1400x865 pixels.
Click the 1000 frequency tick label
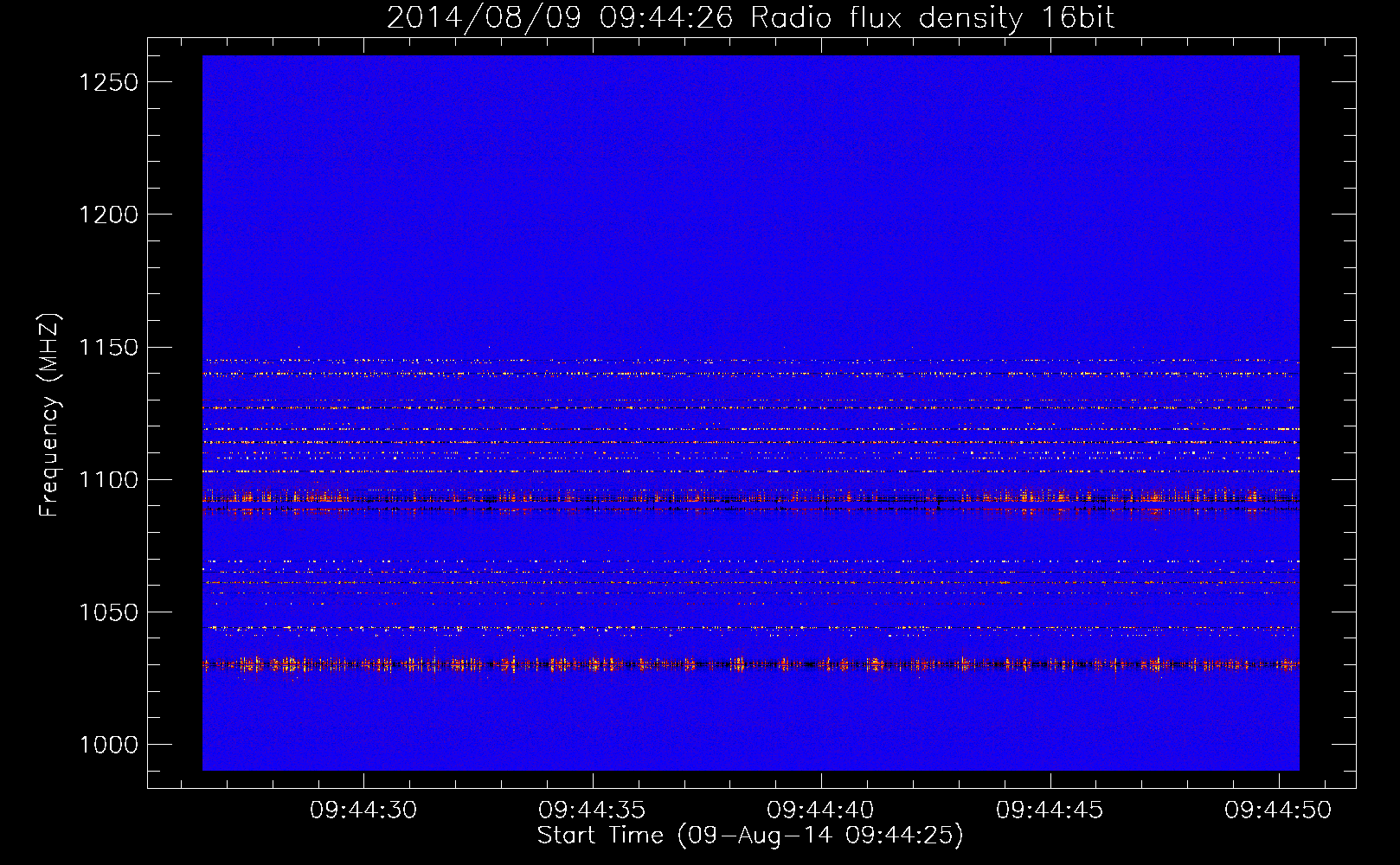point(109,745)
